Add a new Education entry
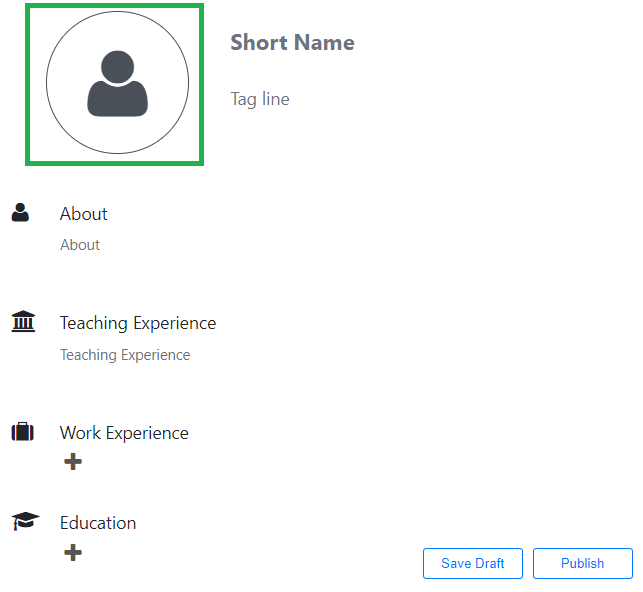Image resolution: width=643 pixels, height=592 pixels. (x=73, y=552)
